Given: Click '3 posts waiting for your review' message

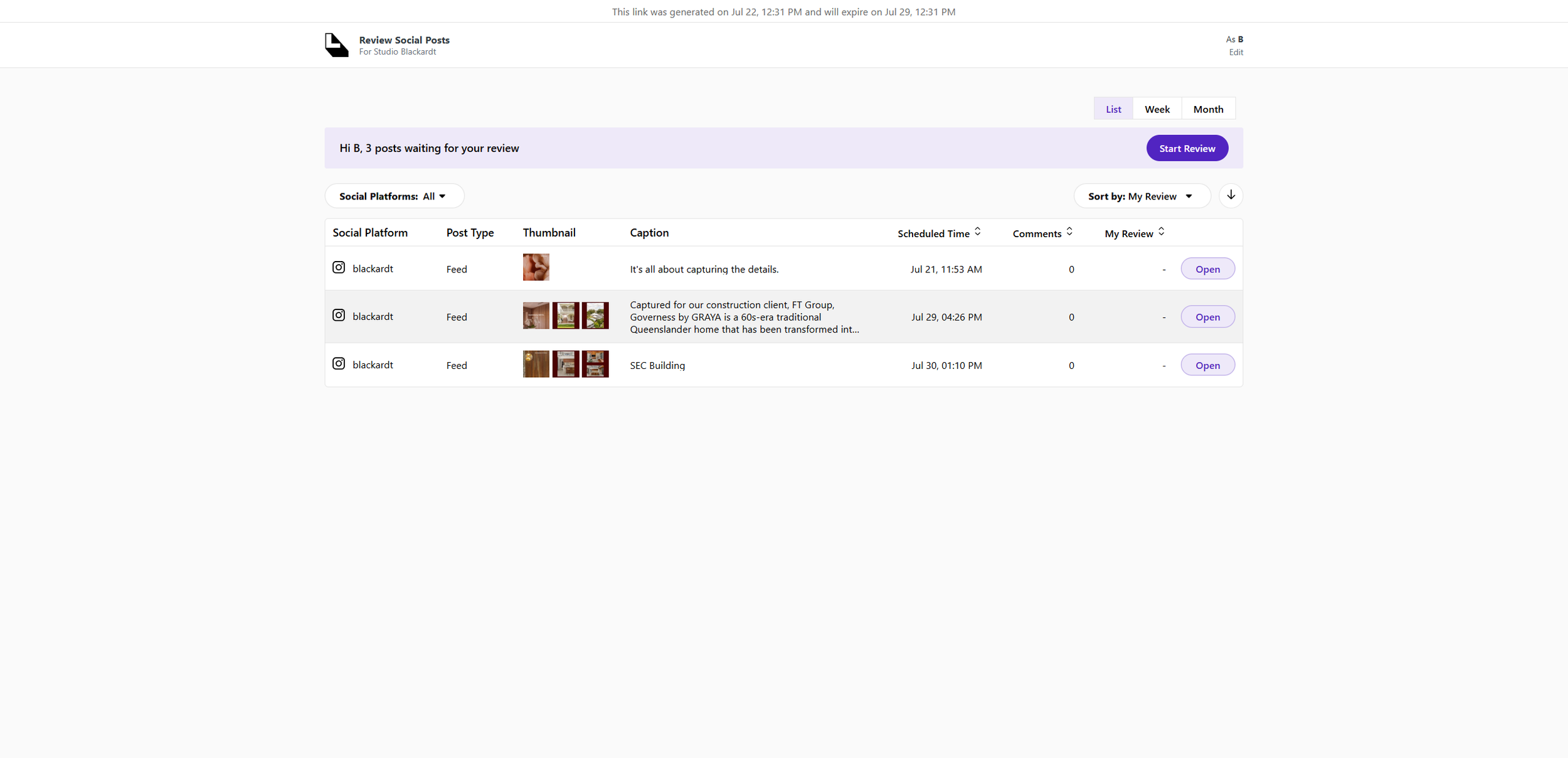Looking at the screenshot, I should 429,148.
